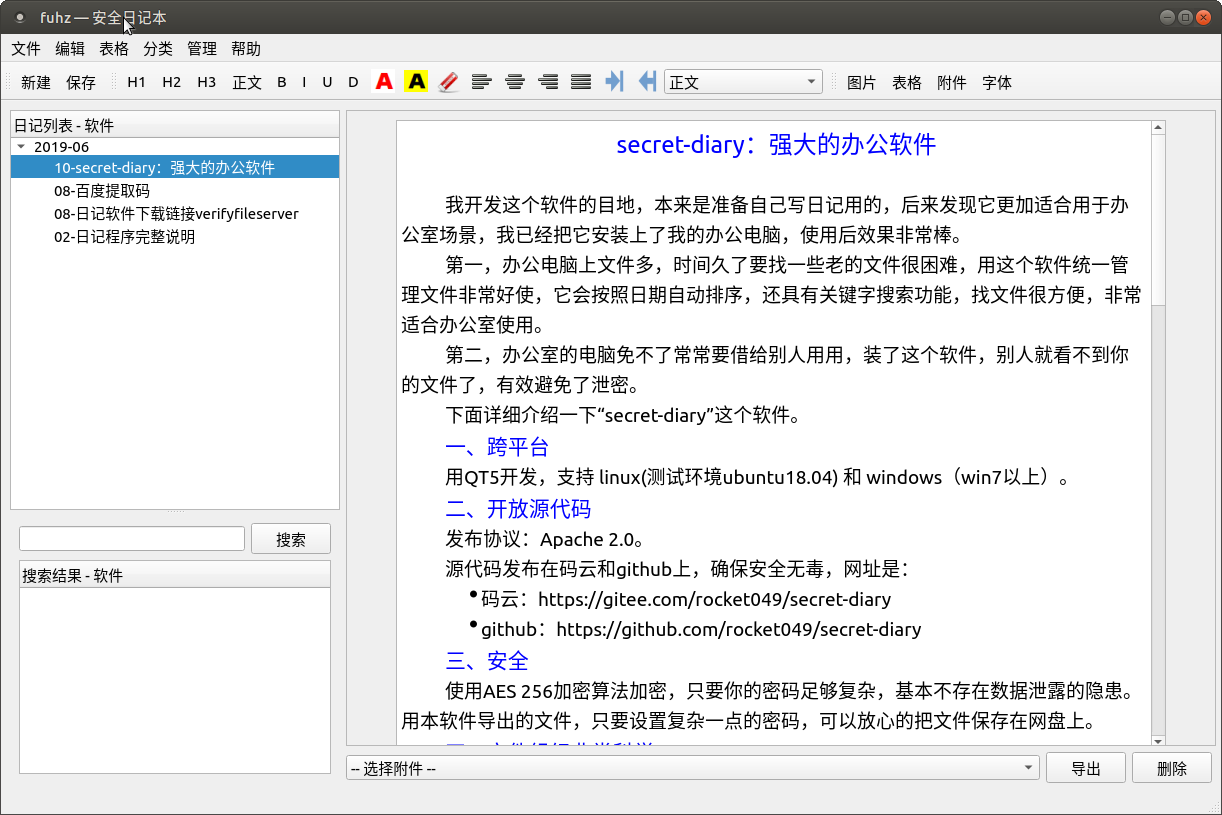Click the search keyword input field
This screenshot has height=815, width=1222.
(132, 539)
